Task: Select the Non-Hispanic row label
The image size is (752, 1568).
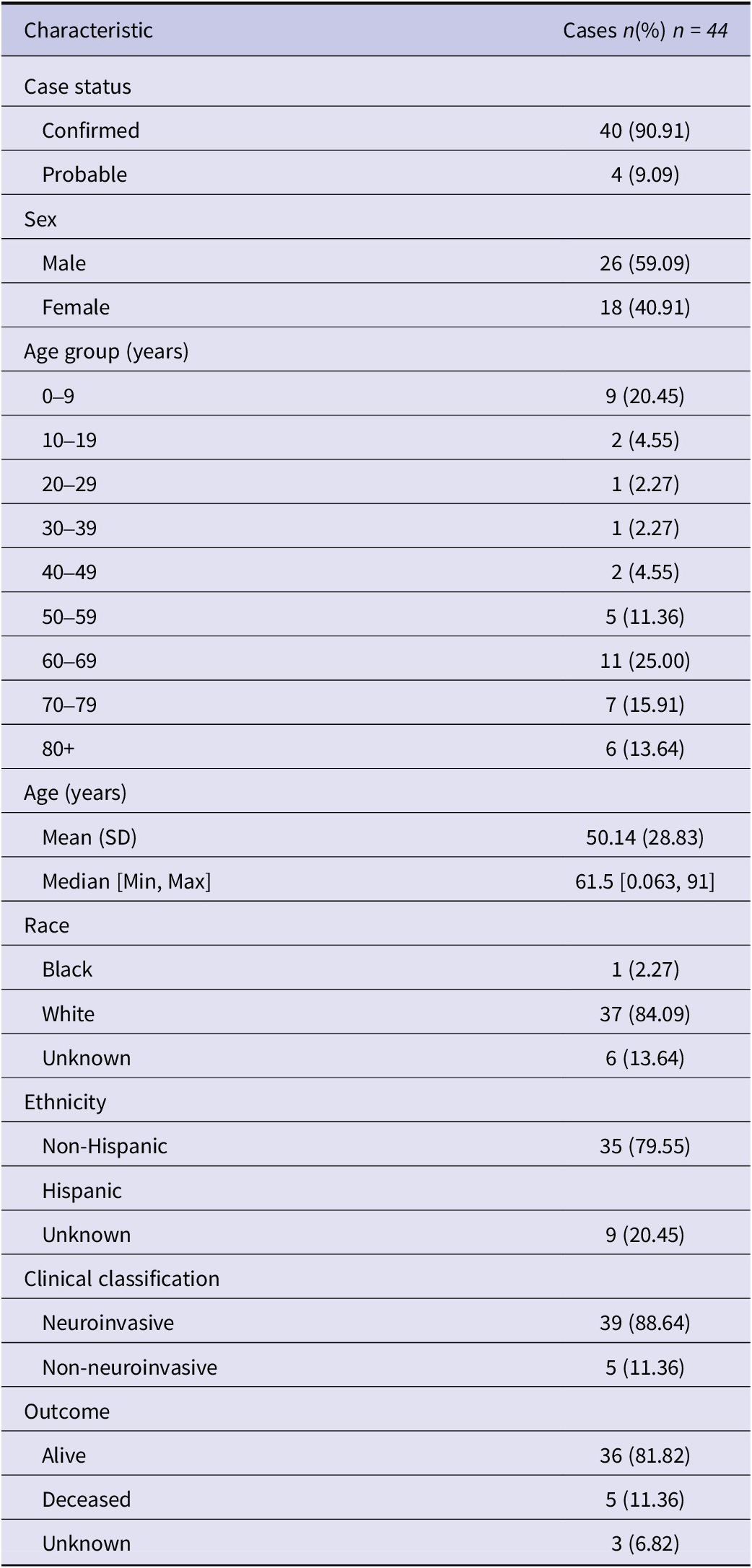Action: [105, 1146]
